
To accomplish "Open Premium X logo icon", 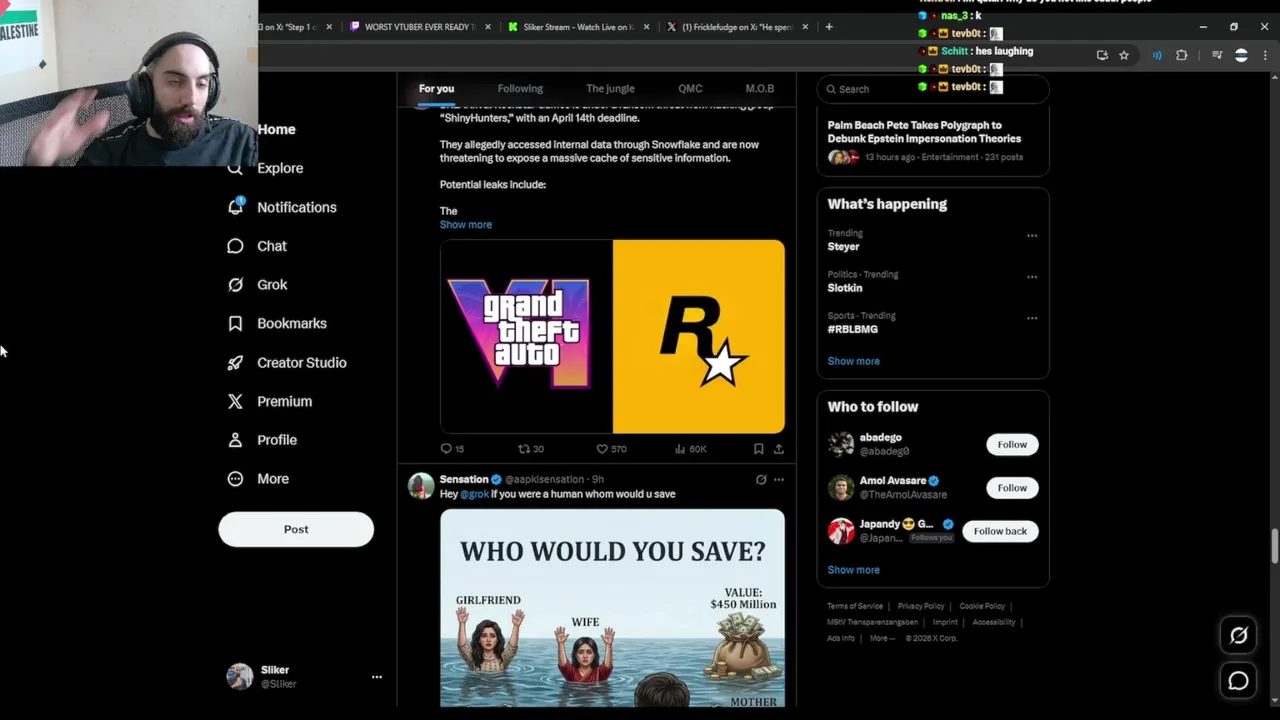I will (x=235, y=401).
